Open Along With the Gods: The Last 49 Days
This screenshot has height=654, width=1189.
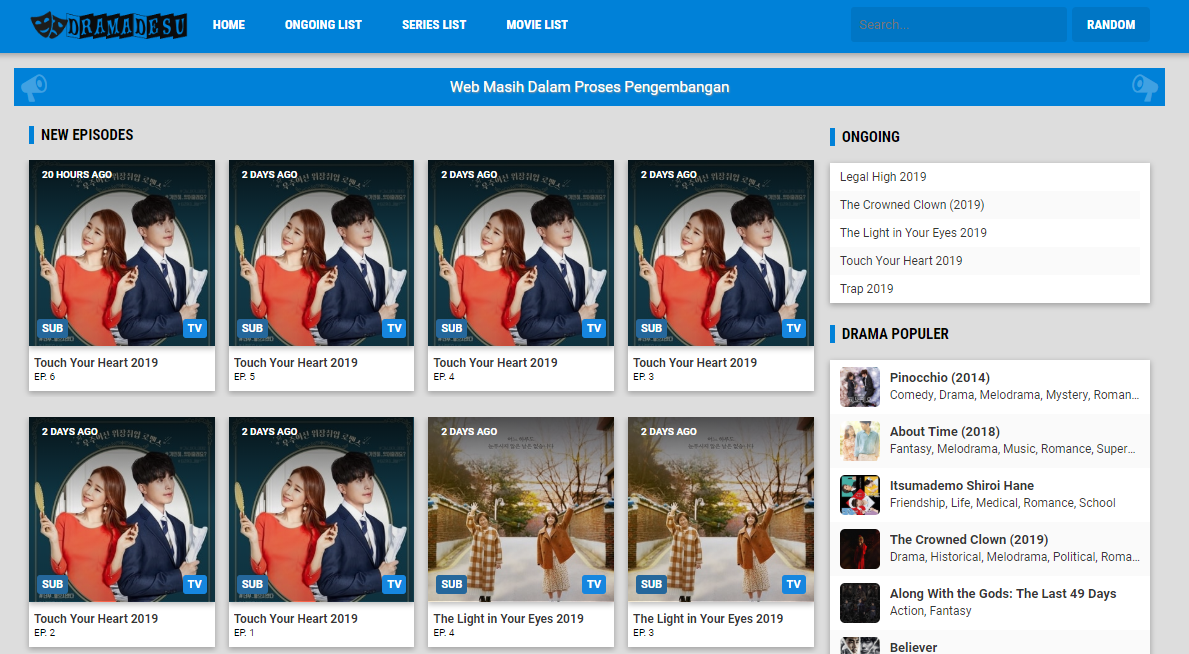[x=1002, y=594]
